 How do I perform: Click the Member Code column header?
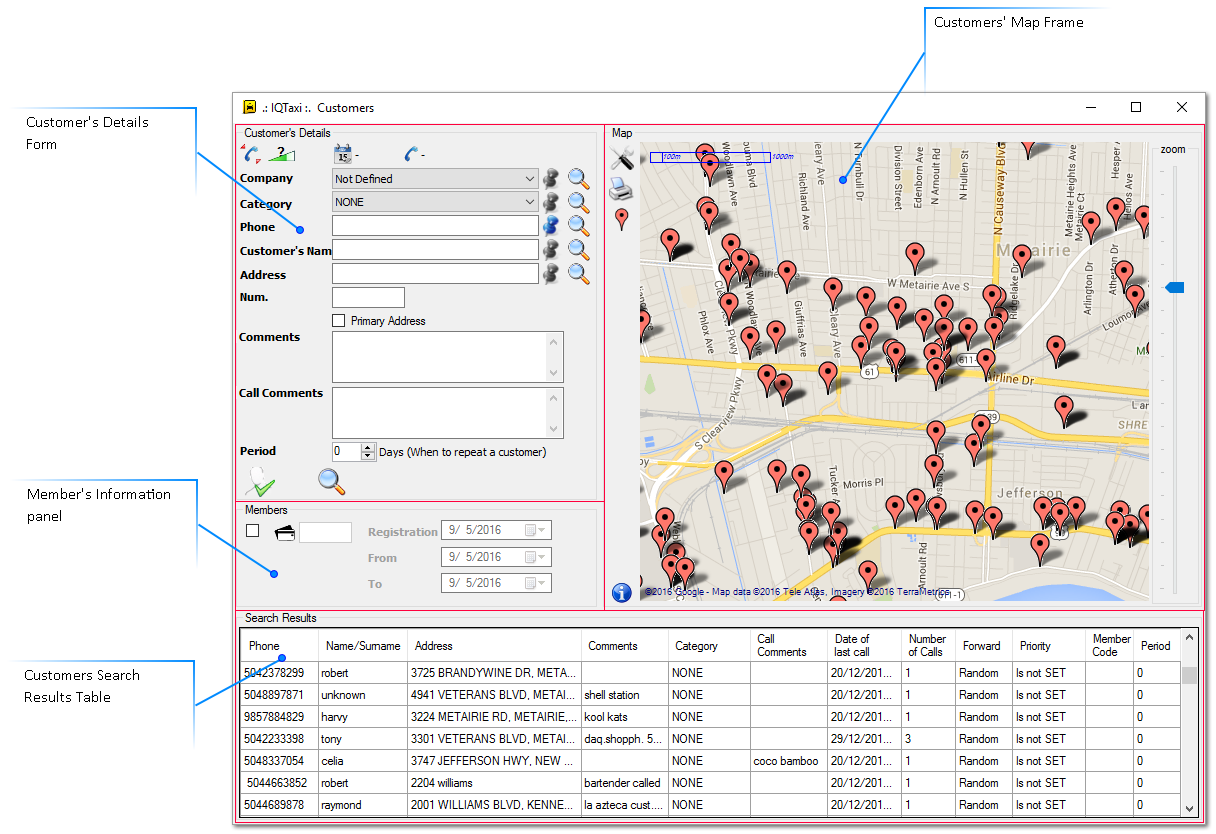(1111, 646)
